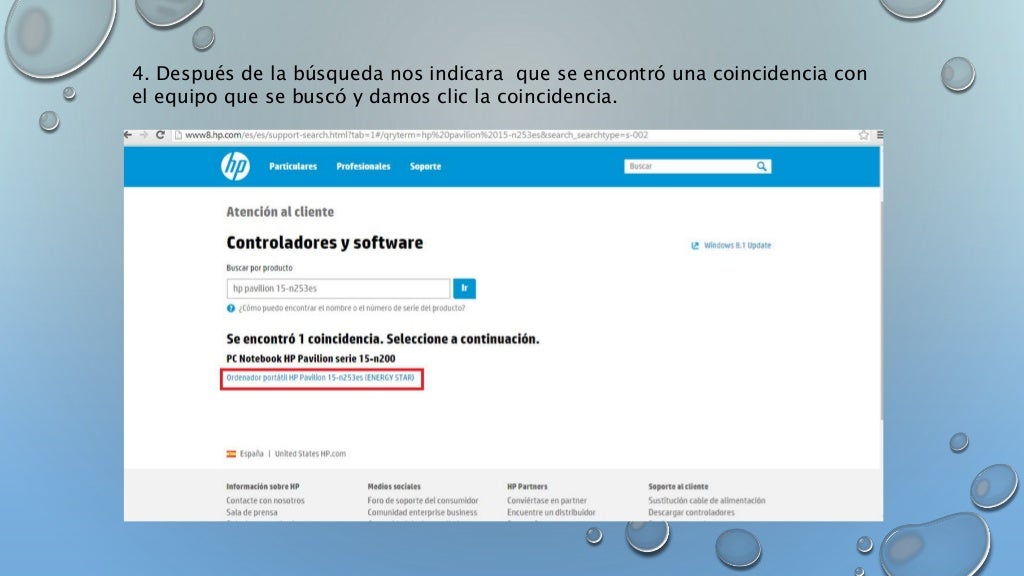Image resolution: width=1024 pixels, height=576 pixels.
Task: Open Encuentre un distribuidor link
Action: 551,513
